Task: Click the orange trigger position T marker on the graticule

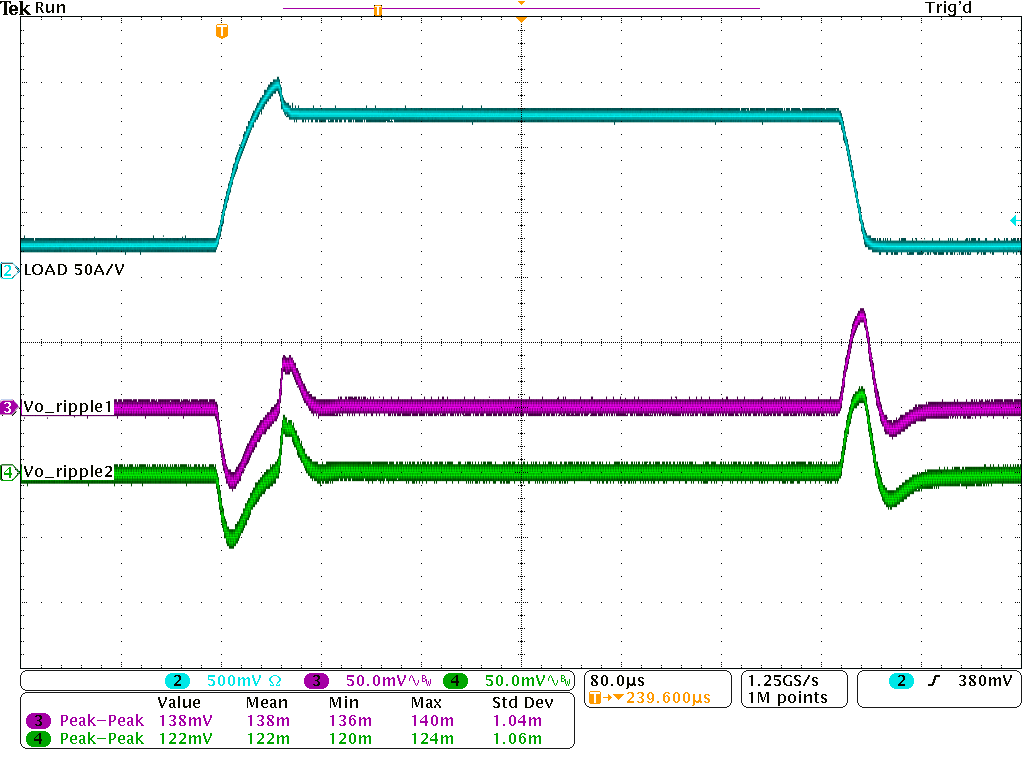Action: point(221,33)
